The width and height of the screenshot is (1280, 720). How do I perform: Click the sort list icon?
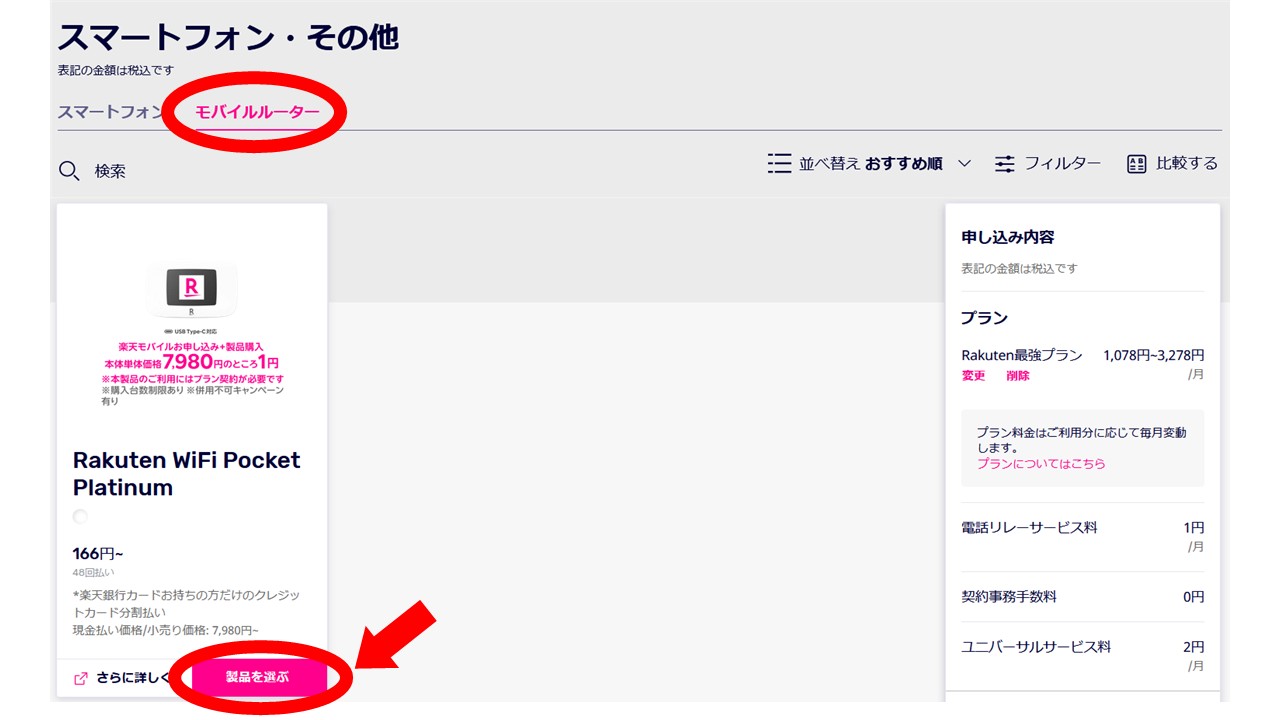[x=779, y=163]
